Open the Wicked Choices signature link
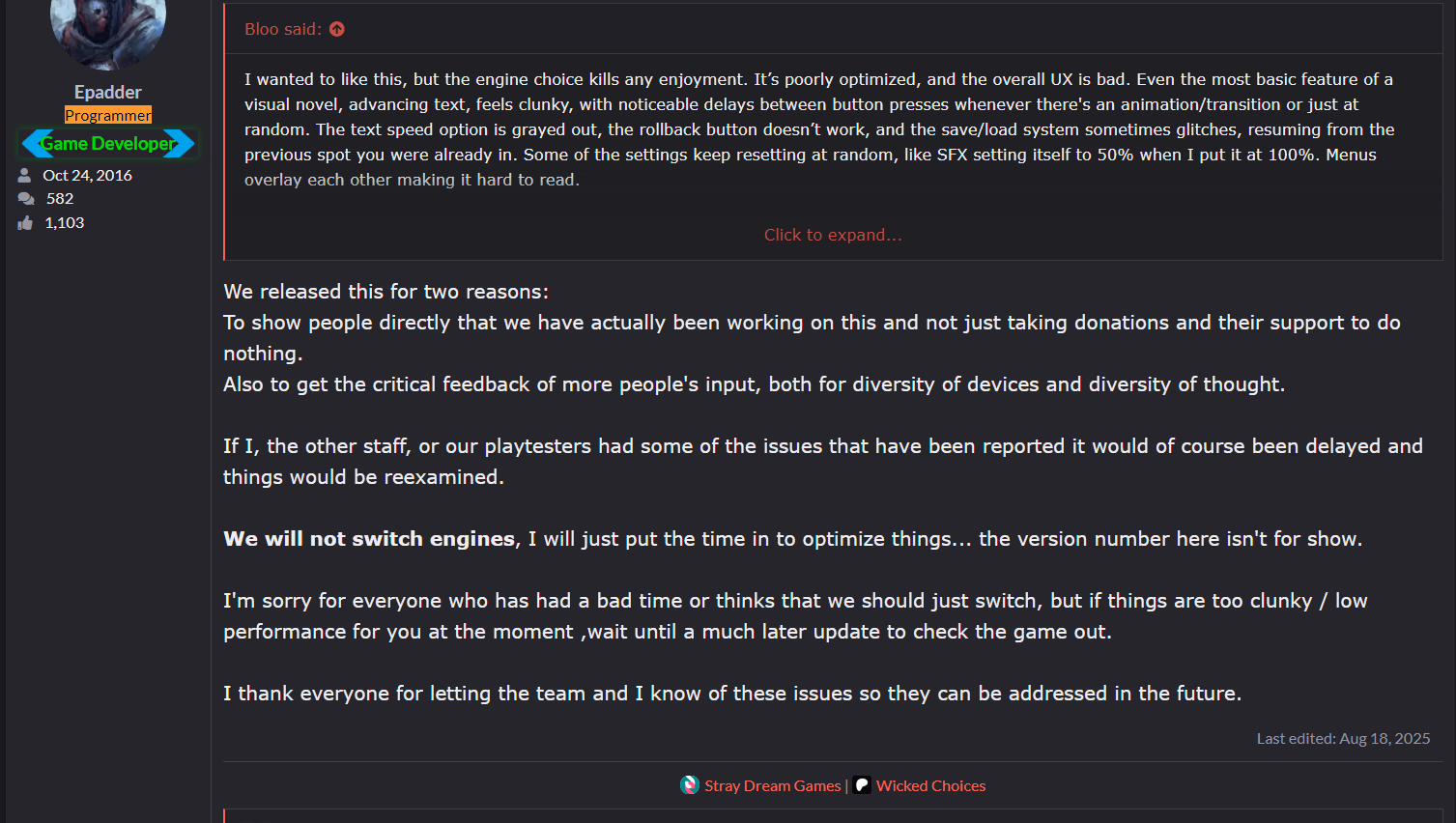 tap(930, 786)
